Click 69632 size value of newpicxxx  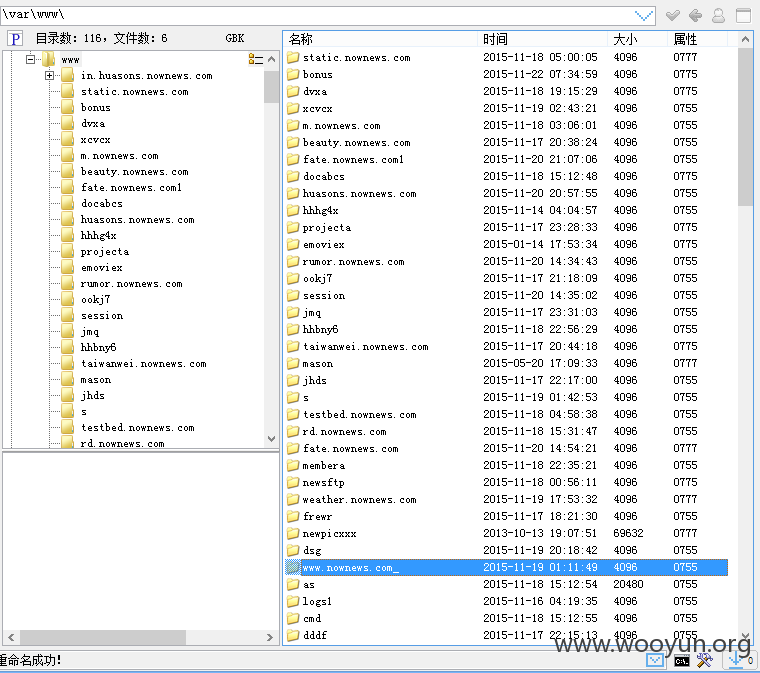click(628, 533)
